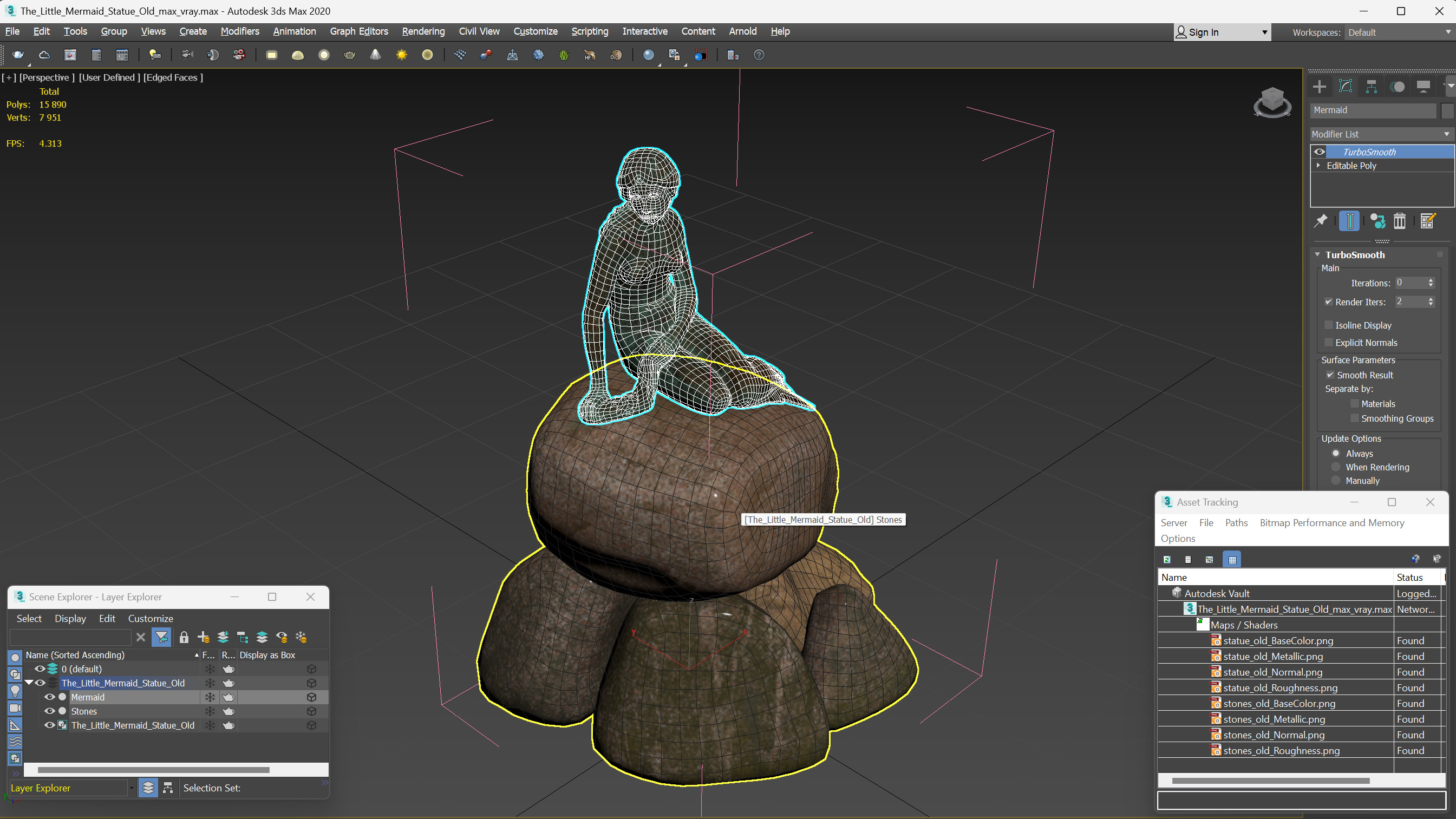Click tree view icon in Asset Tracking toolbar
The height and width of the screenshot is (819, 1456).
tap(1210, 560)
